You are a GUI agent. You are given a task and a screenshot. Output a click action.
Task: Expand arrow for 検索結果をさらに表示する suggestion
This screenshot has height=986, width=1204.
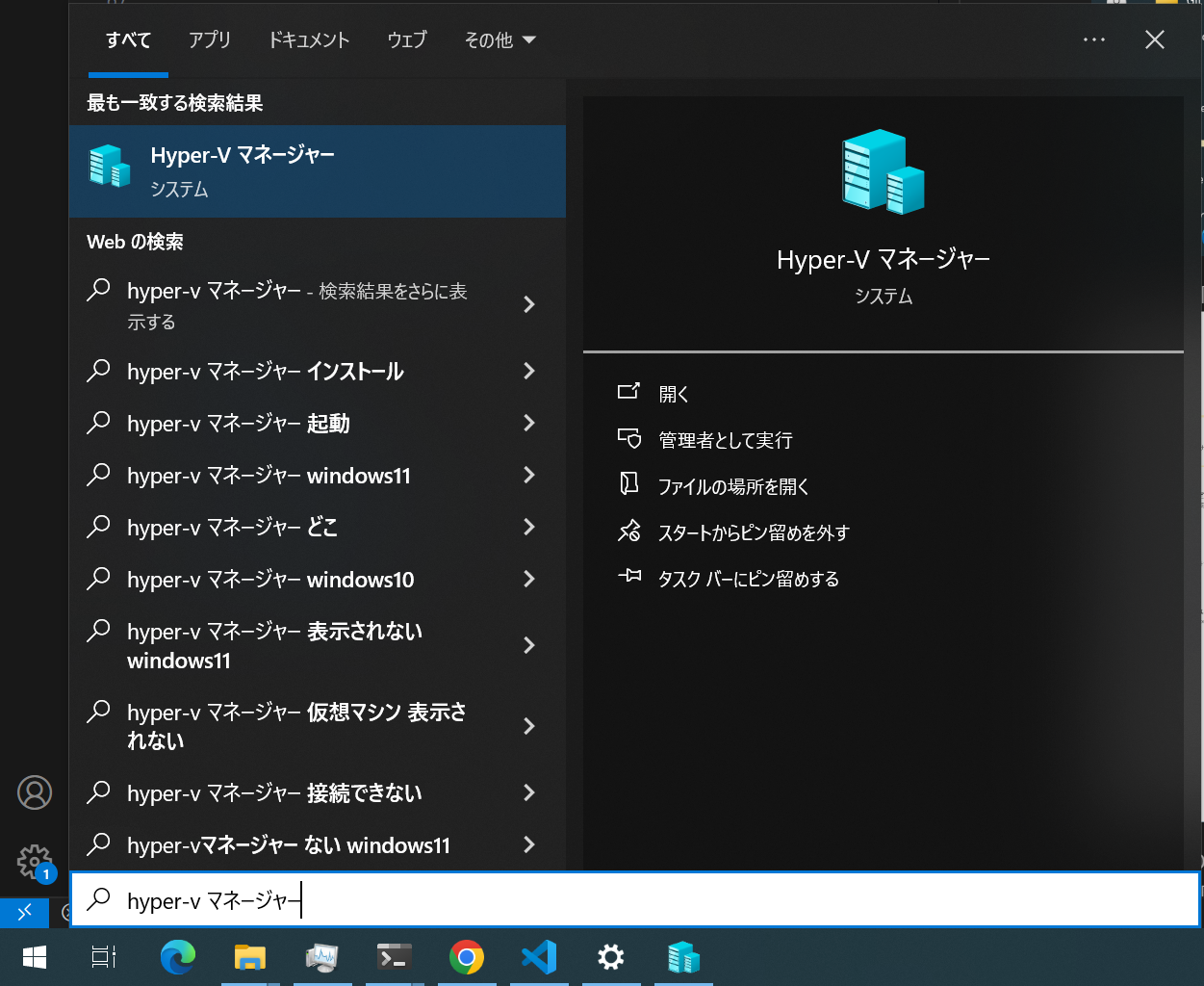(528, 305)
